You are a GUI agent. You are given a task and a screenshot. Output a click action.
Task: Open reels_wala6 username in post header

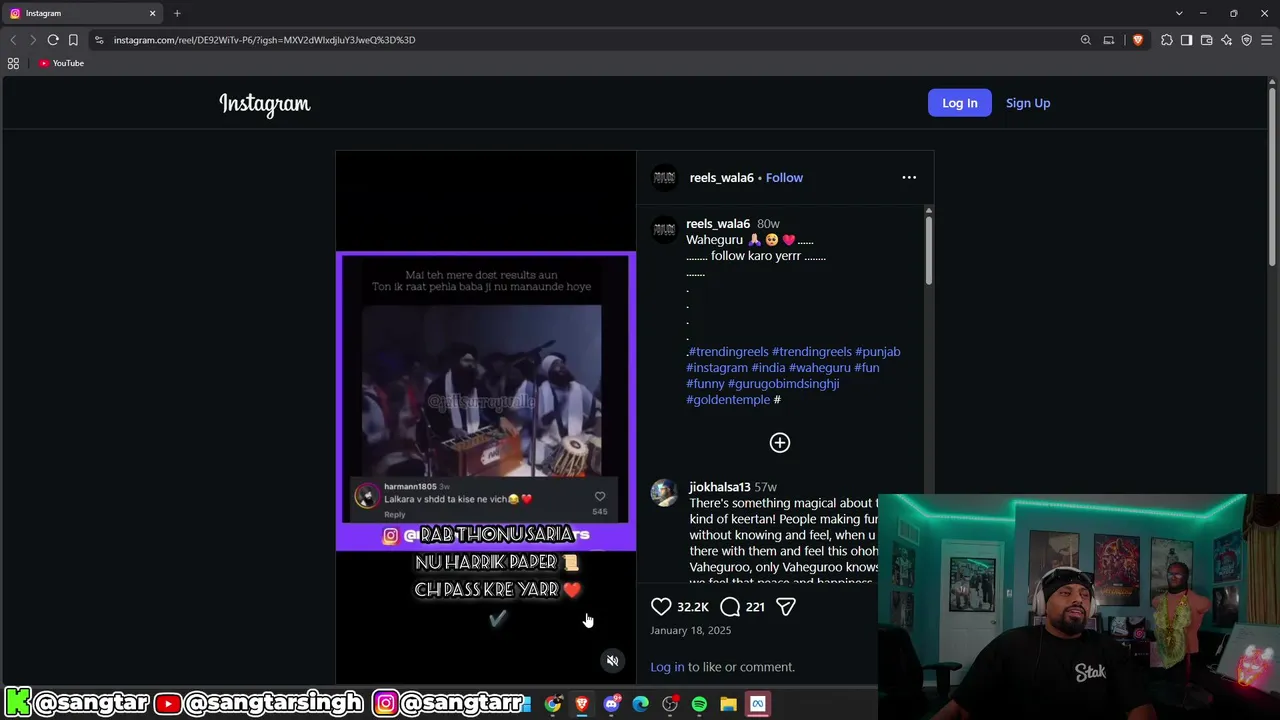[x=721, y=178]
